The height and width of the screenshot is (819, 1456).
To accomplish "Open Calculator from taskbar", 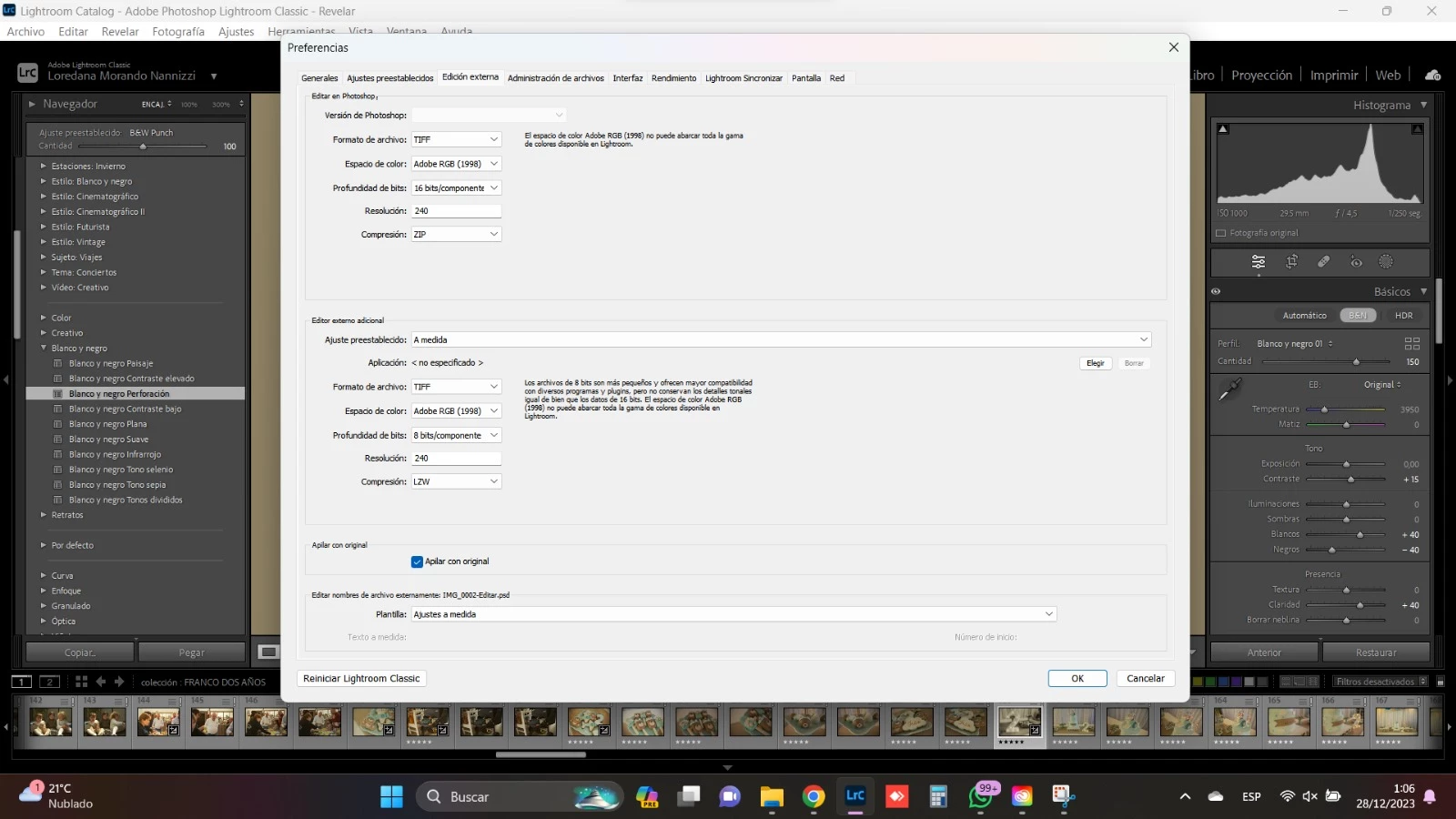I will (x=938, y=796).
